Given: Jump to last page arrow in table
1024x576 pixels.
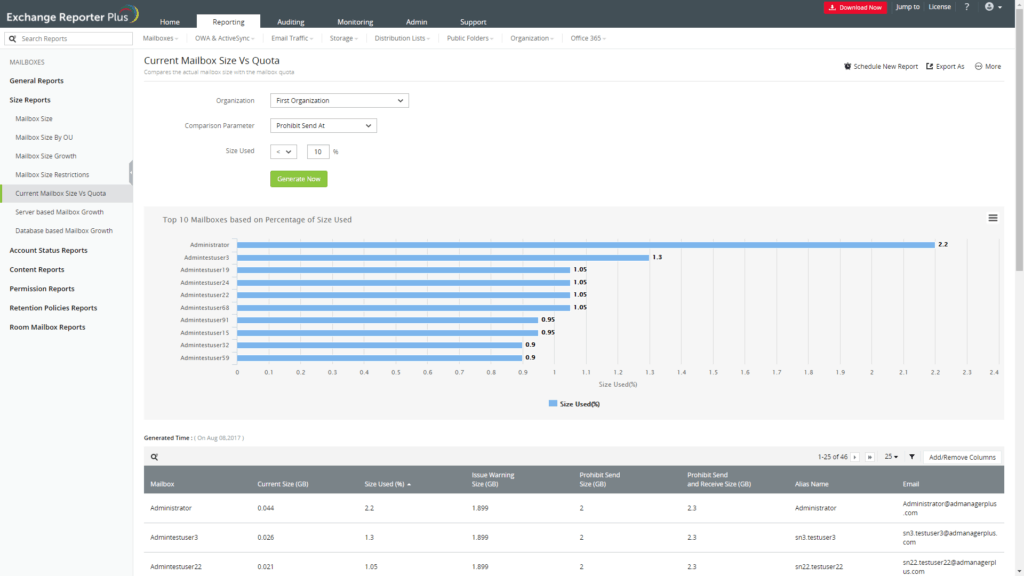Looking at the screenshot, I should pos(870,457).
